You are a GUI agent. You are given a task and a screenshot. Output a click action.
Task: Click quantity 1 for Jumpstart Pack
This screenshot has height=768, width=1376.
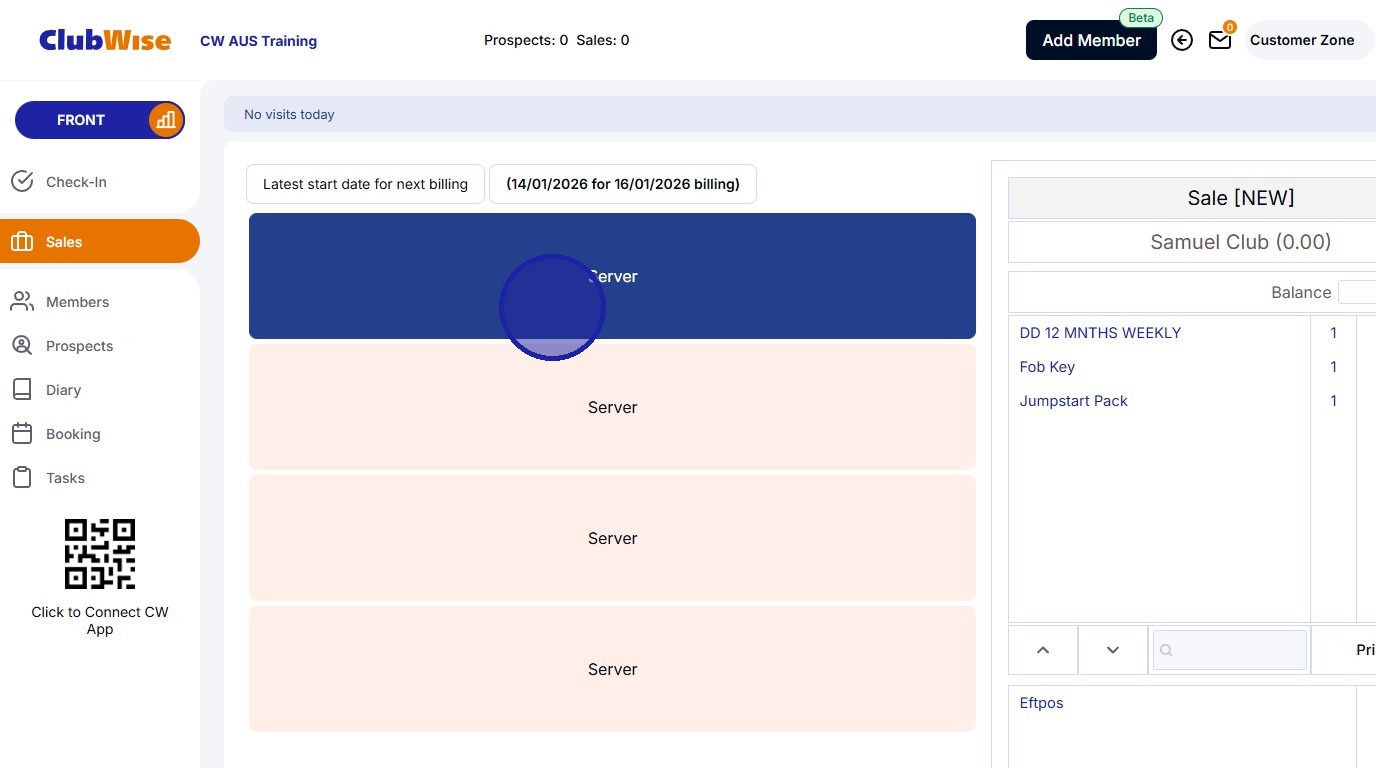click(1333, 401)
